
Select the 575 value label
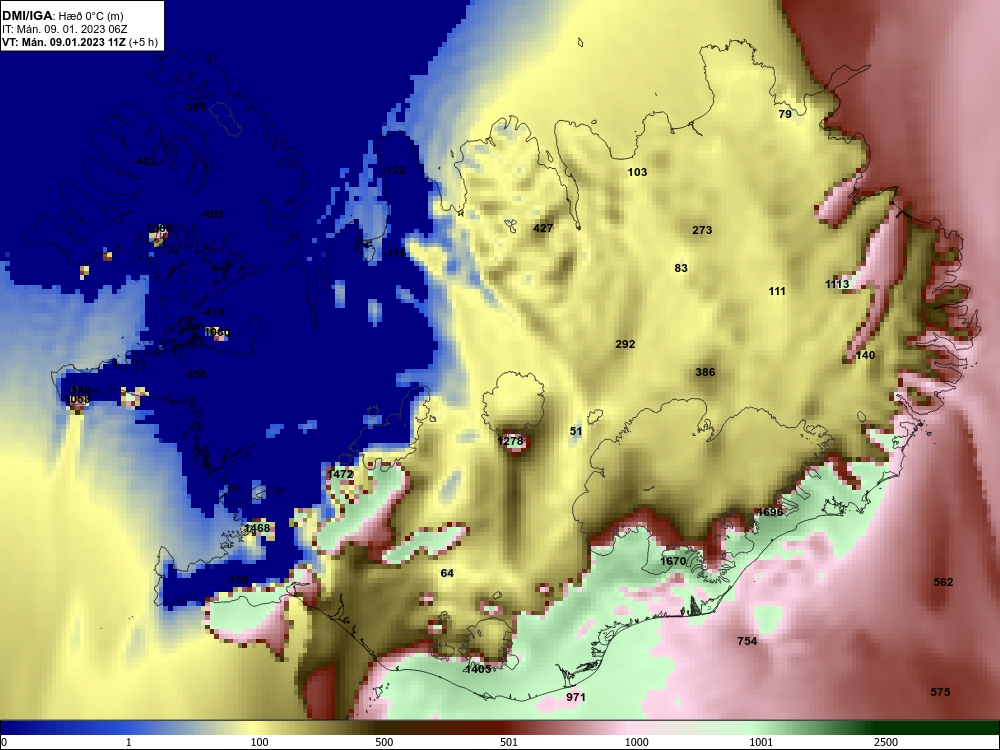tap(940, 692)
